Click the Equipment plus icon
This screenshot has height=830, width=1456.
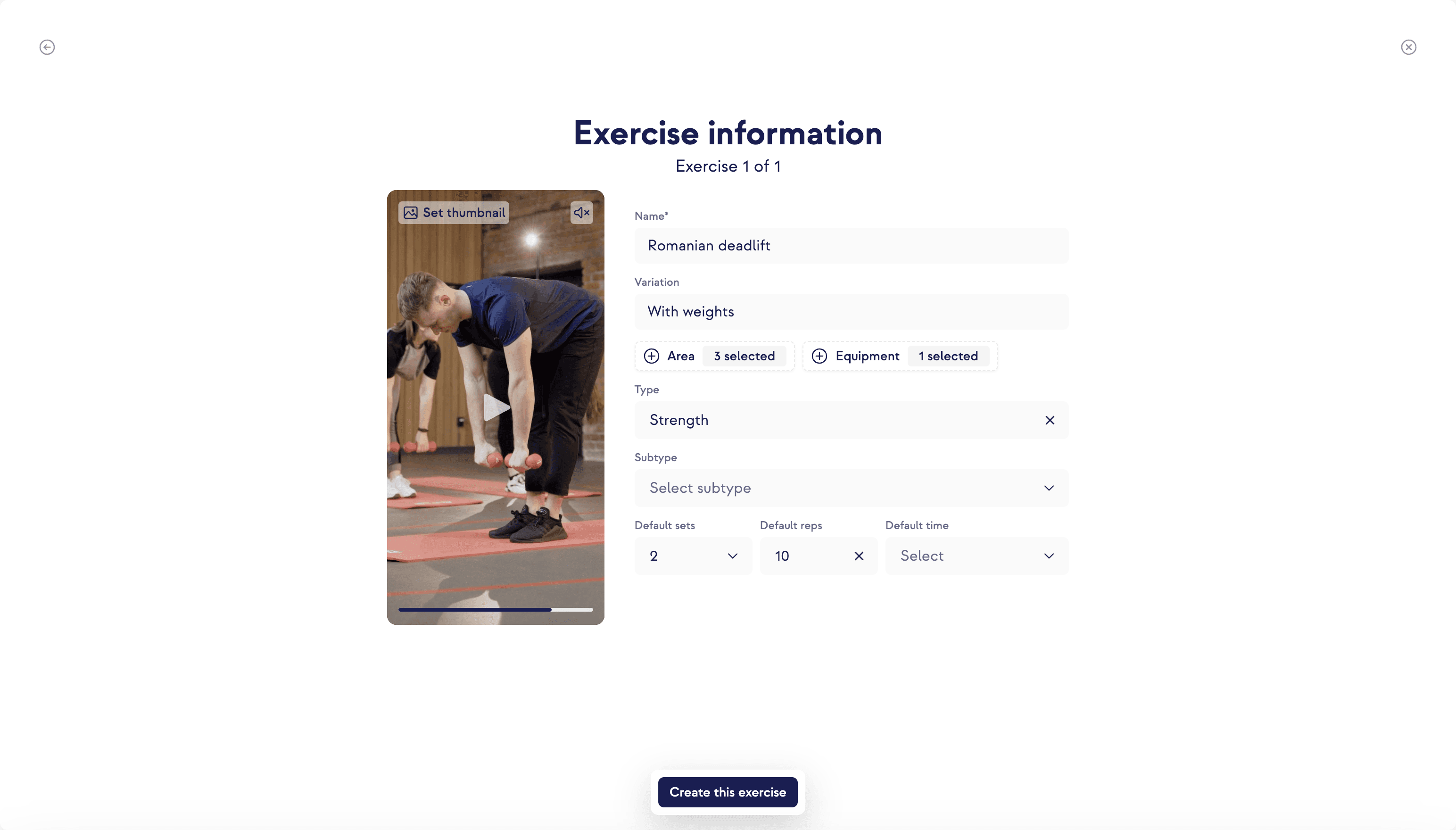click(819, 355)
